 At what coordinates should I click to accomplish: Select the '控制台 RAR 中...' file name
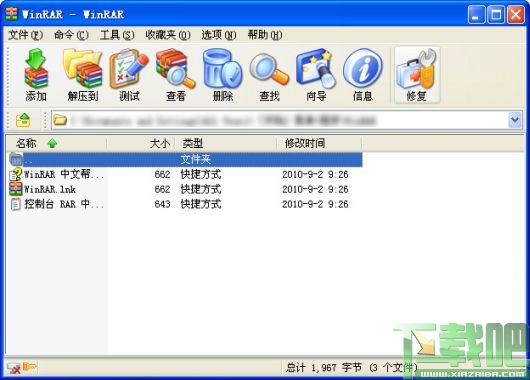point(64,204)
